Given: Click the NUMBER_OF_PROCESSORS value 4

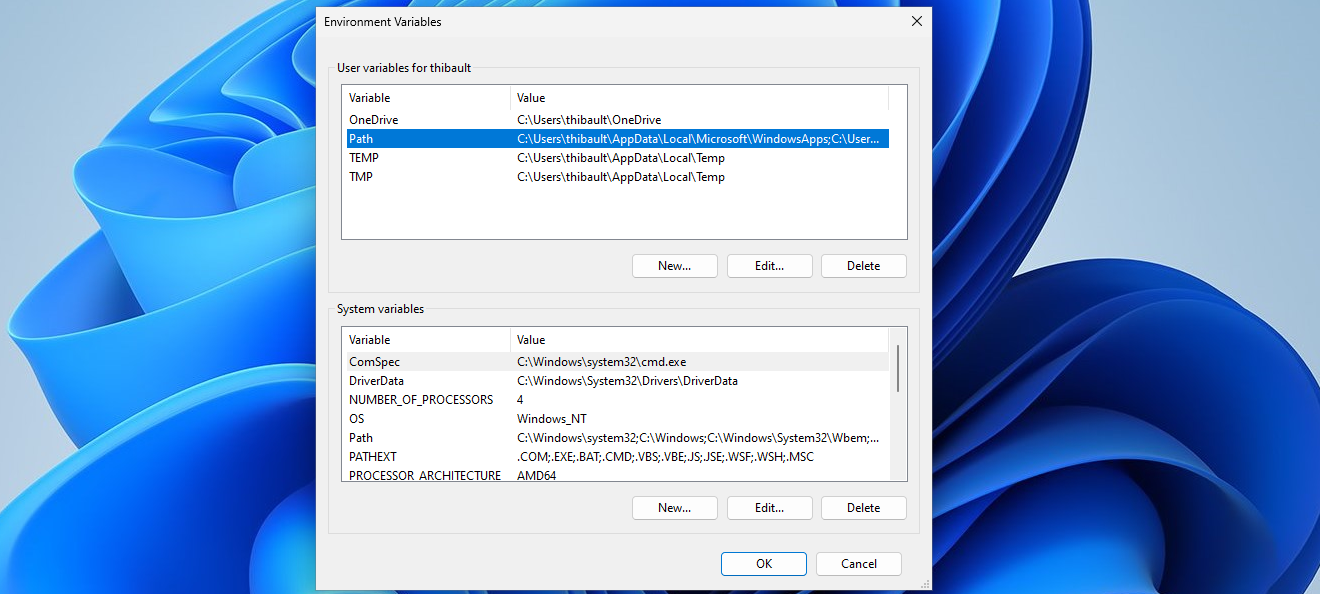Looking at the screenshot, I should click(520, 400).
